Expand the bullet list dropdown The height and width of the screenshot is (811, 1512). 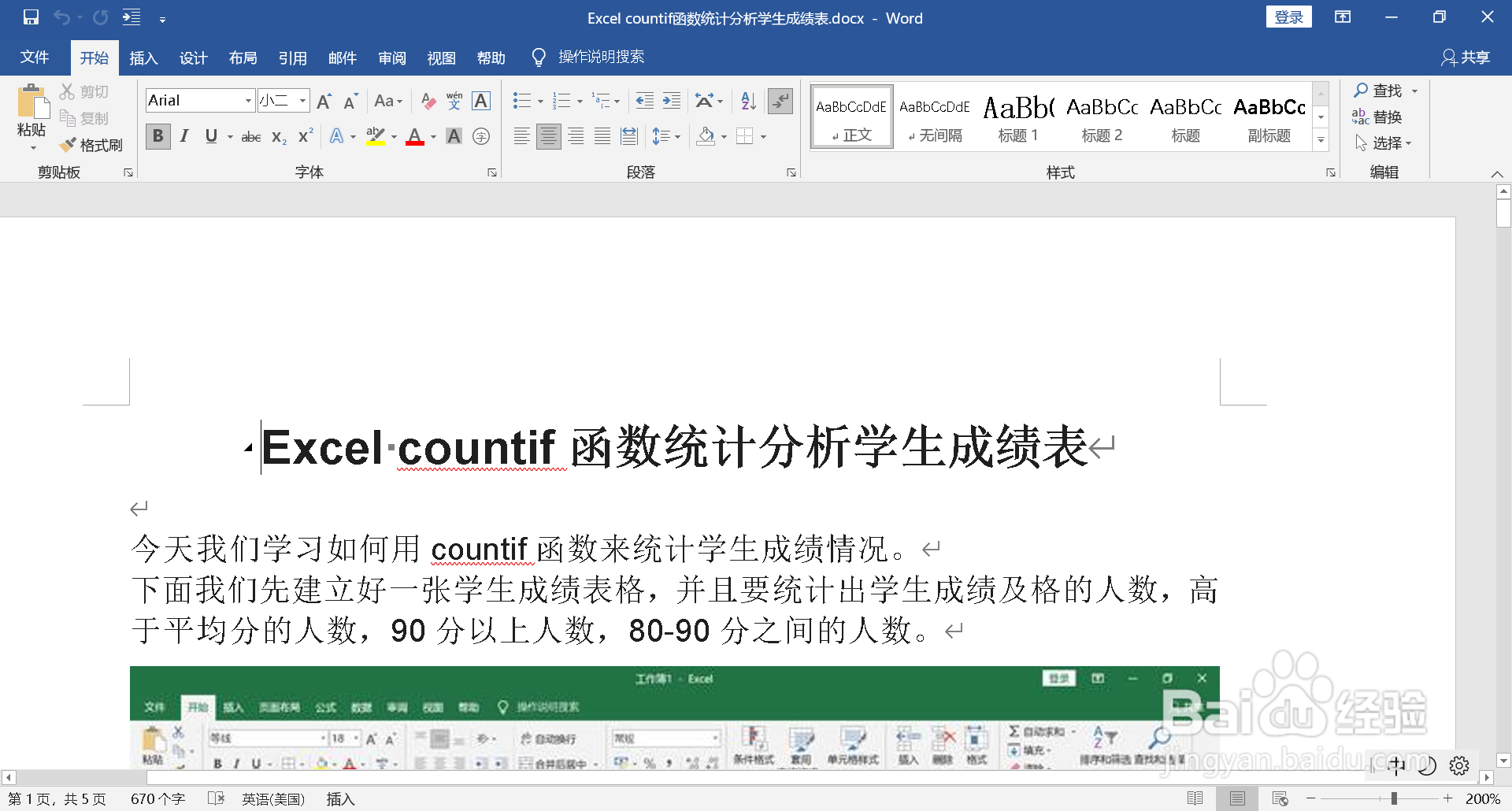pyautogui.click(x=540, y=102)
